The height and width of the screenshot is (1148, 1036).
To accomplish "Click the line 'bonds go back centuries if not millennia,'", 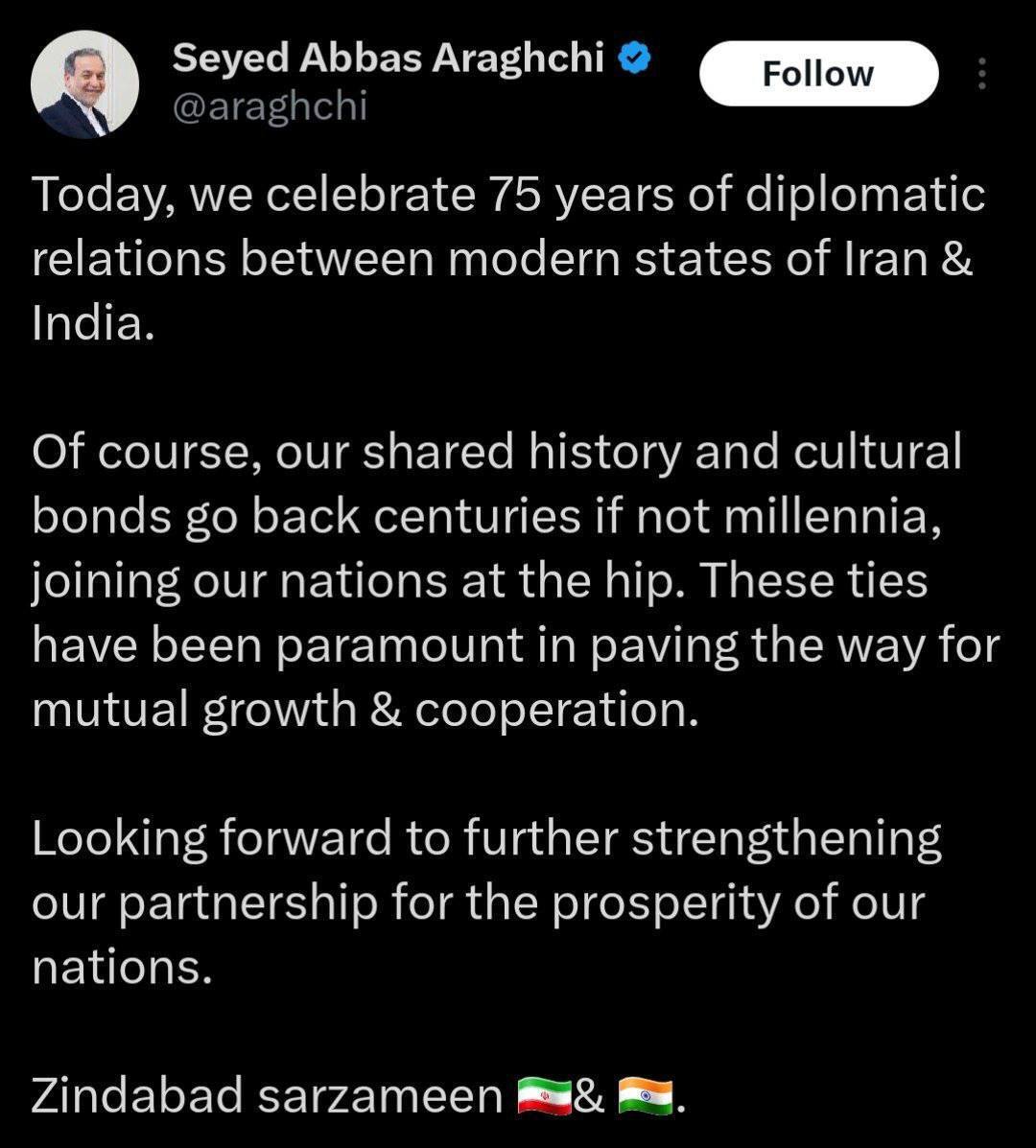I will pos(487,517).
